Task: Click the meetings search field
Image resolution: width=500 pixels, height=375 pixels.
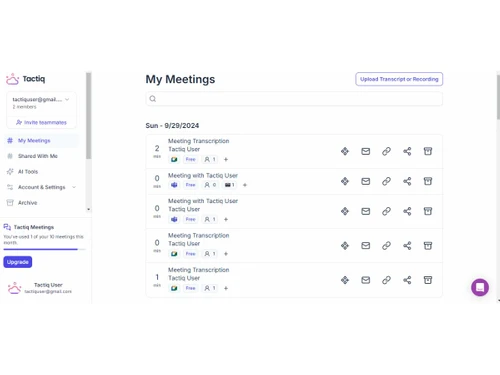Action: pyautogui.click(x=294, y=99)
